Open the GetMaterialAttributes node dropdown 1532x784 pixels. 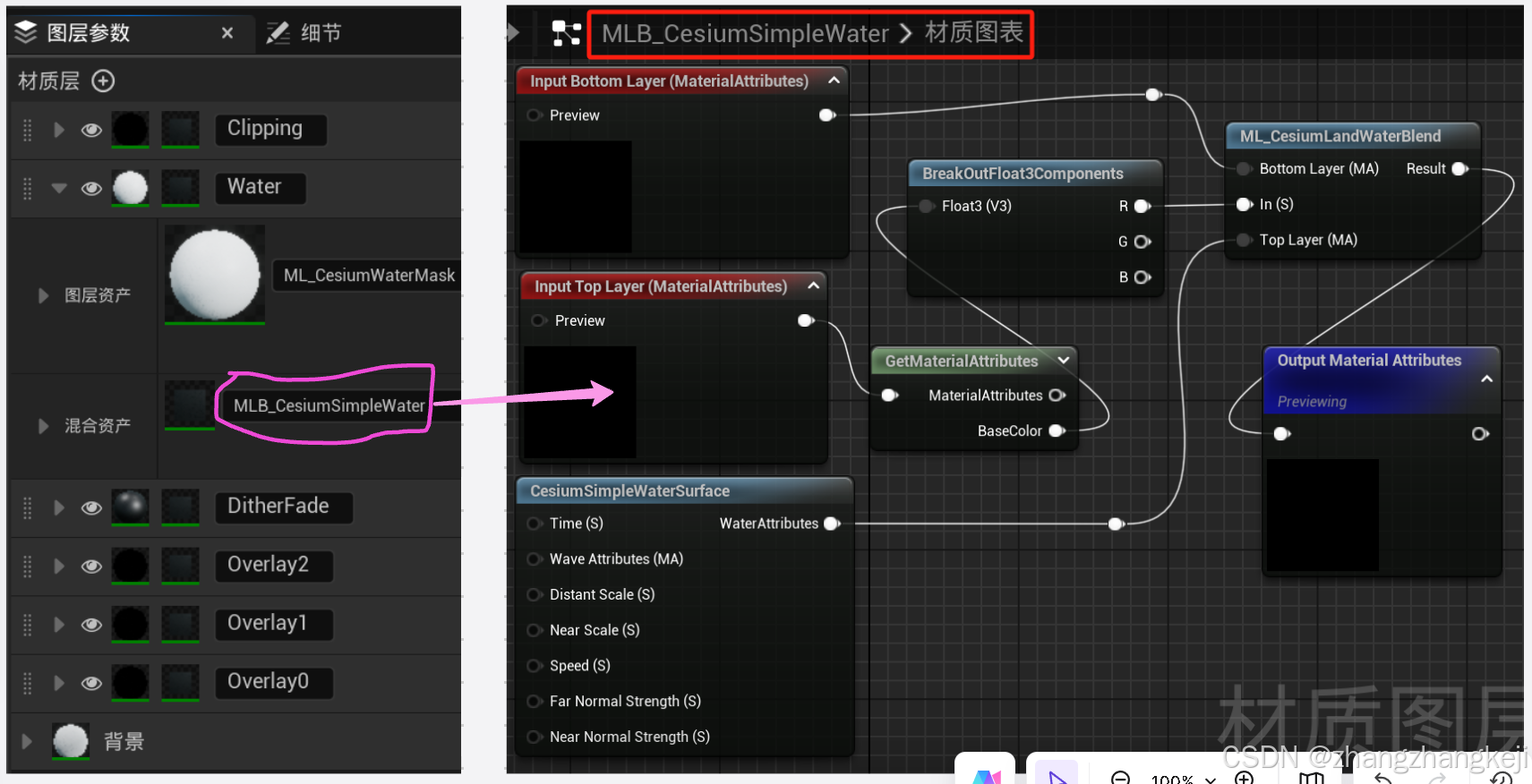coord(1064,361)
